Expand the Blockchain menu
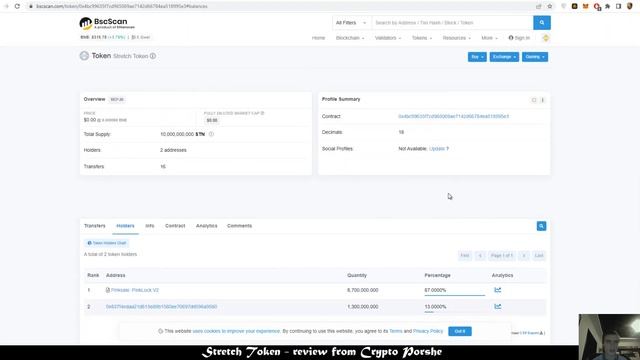 click(350, 38)
